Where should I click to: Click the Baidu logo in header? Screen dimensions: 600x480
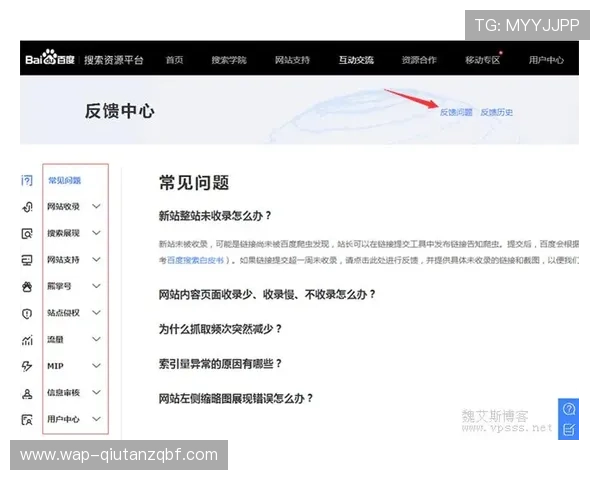point(50,58)
